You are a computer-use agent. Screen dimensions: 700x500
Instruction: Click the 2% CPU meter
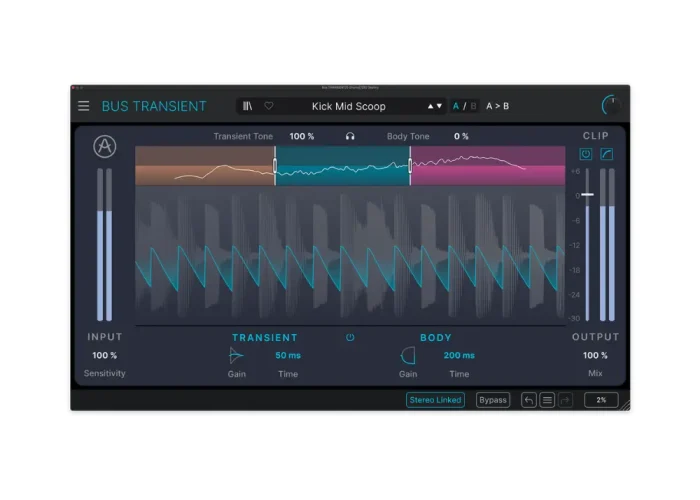coord(601,400)
